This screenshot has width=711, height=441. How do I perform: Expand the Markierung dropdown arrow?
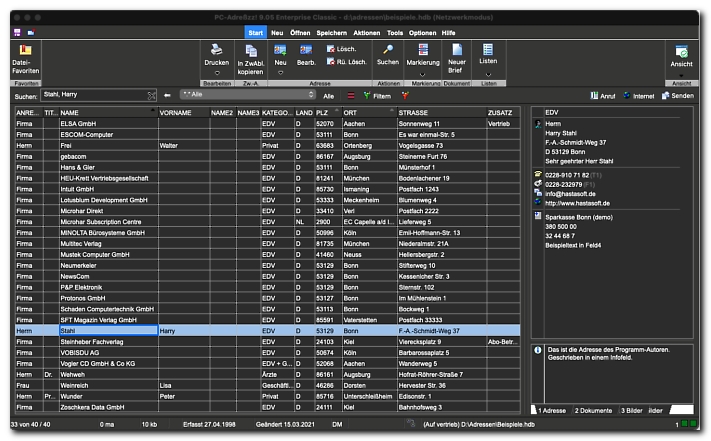click(423, 75)
